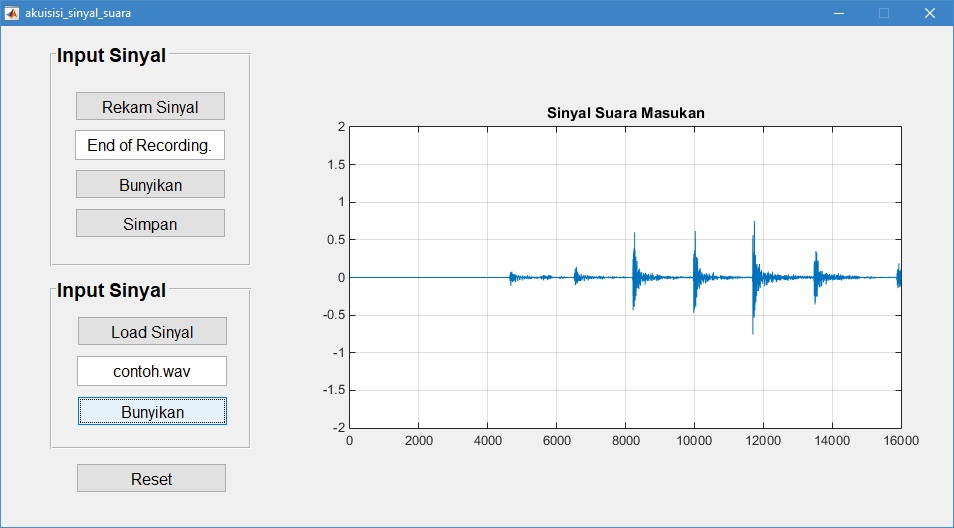Save the recording with Simpan button
Image resolution: width=954 pixels, height=528 pixels.
pyautogui.click(x=150, y=224)
